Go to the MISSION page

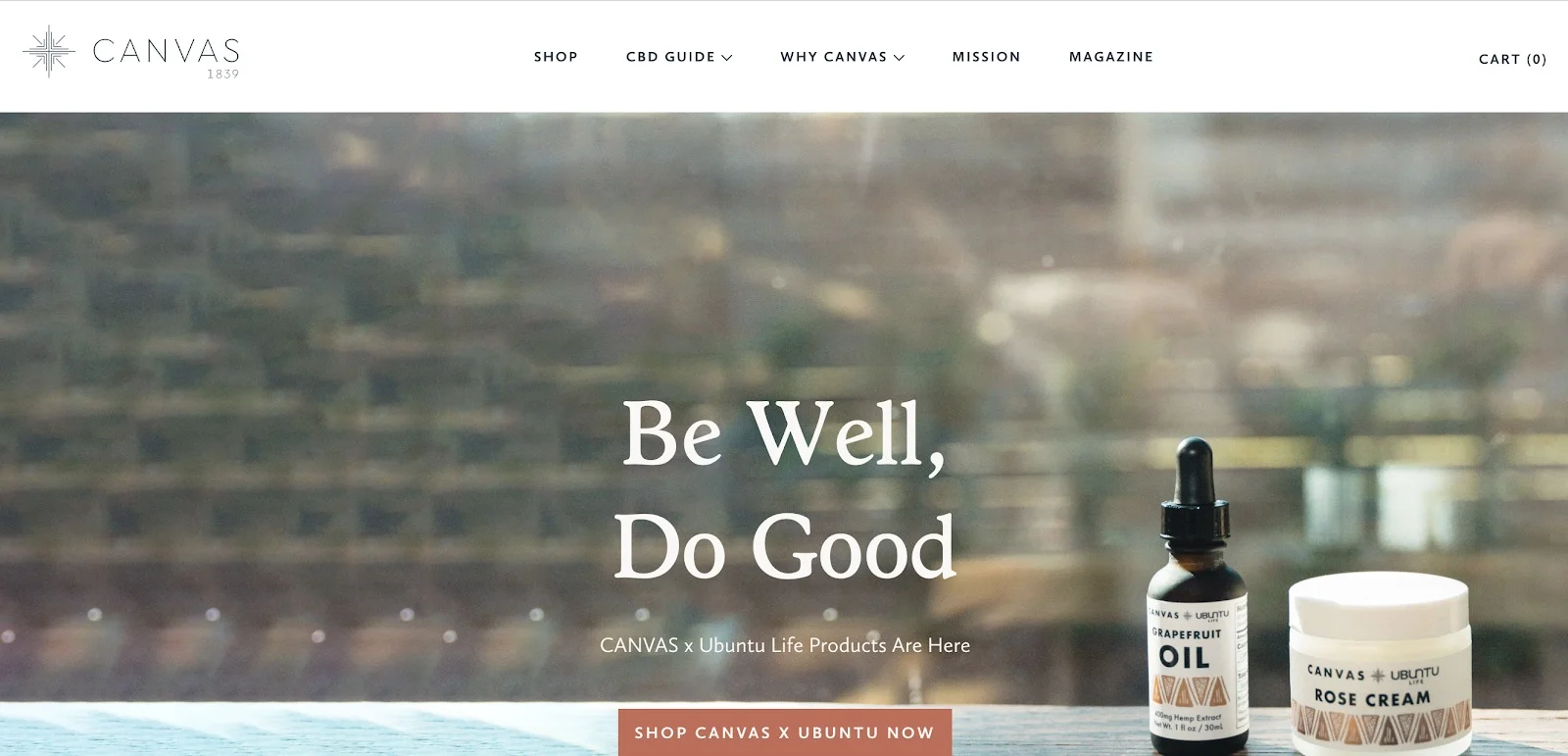(986, 57)
